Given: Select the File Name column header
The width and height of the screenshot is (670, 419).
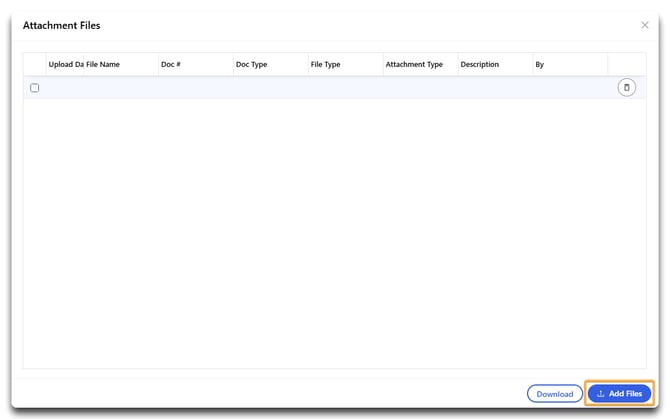Looking at the screenshot, I should tap(104, 65).
